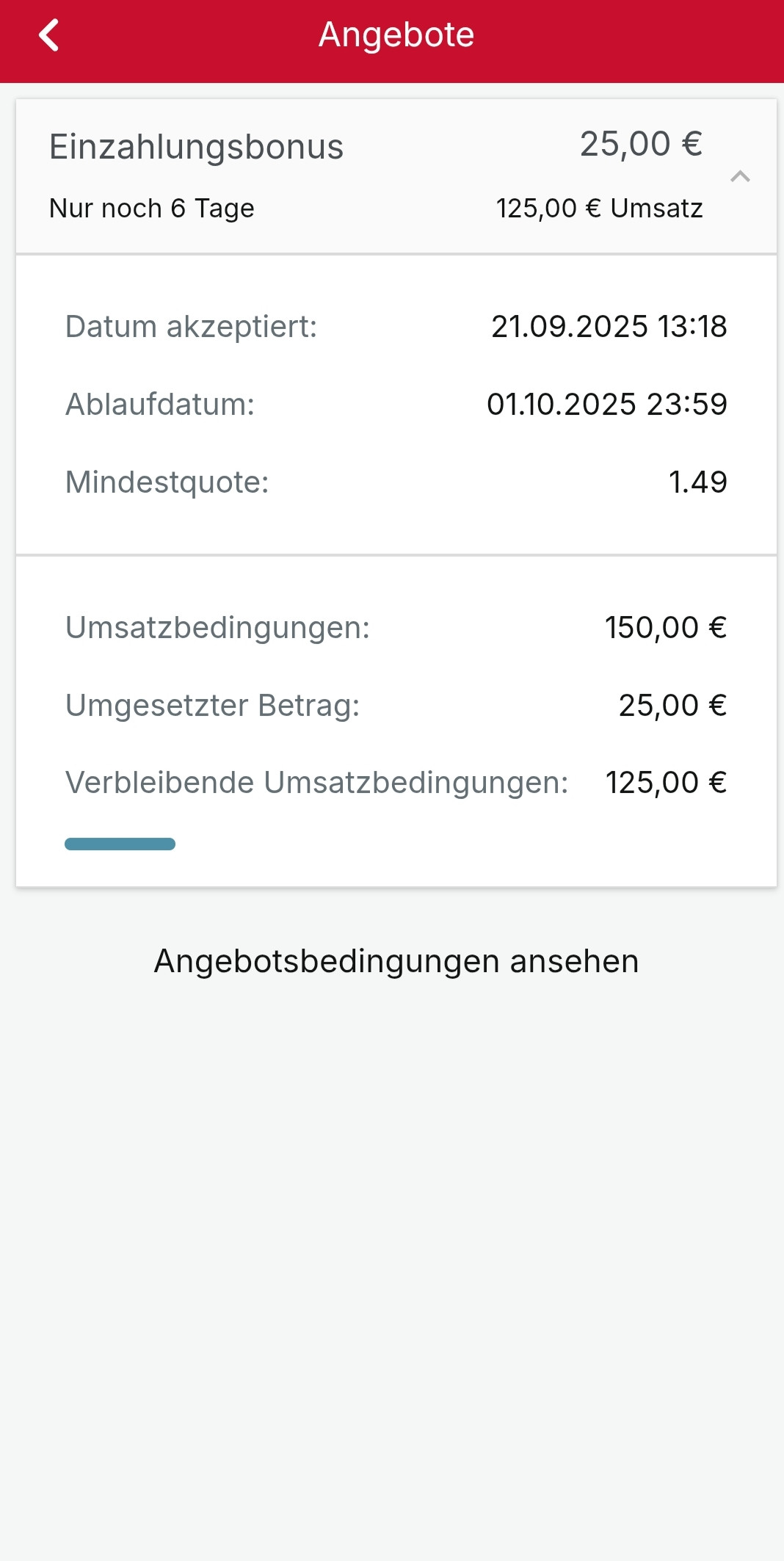Tap the "125,00 € Umsatz" summary text
The width and height of the screenshot is (784, 1561).
[599, 209]
